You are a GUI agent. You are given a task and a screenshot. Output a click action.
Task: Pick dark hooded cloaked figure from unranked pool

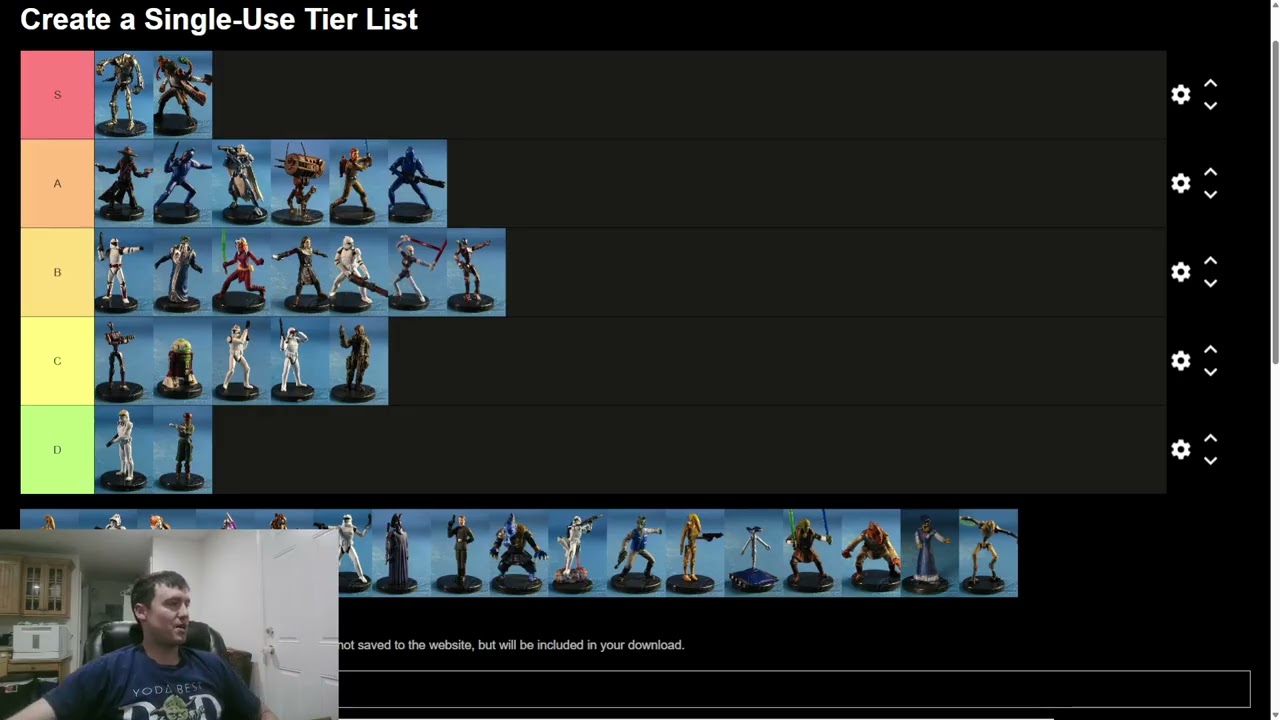(401, 553)
